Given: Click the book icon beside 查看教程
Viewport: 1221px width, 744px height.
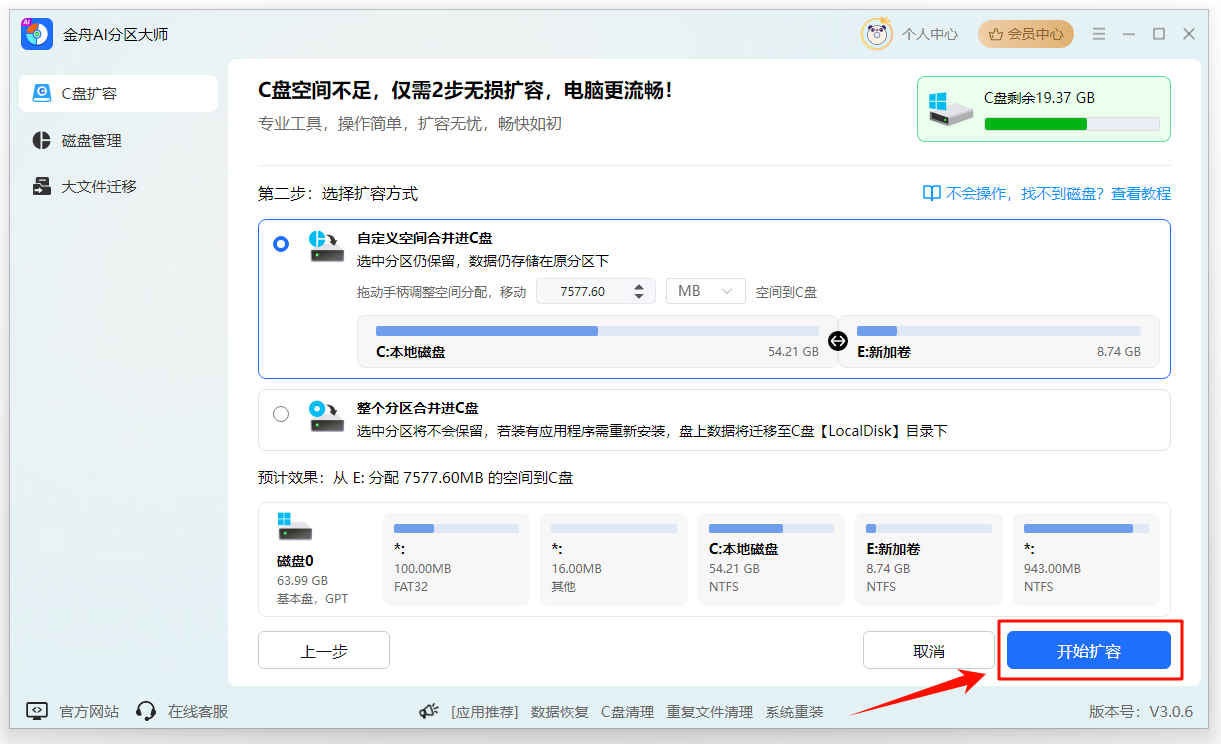Looking at the screenshot, I should (x=931, y=193).
